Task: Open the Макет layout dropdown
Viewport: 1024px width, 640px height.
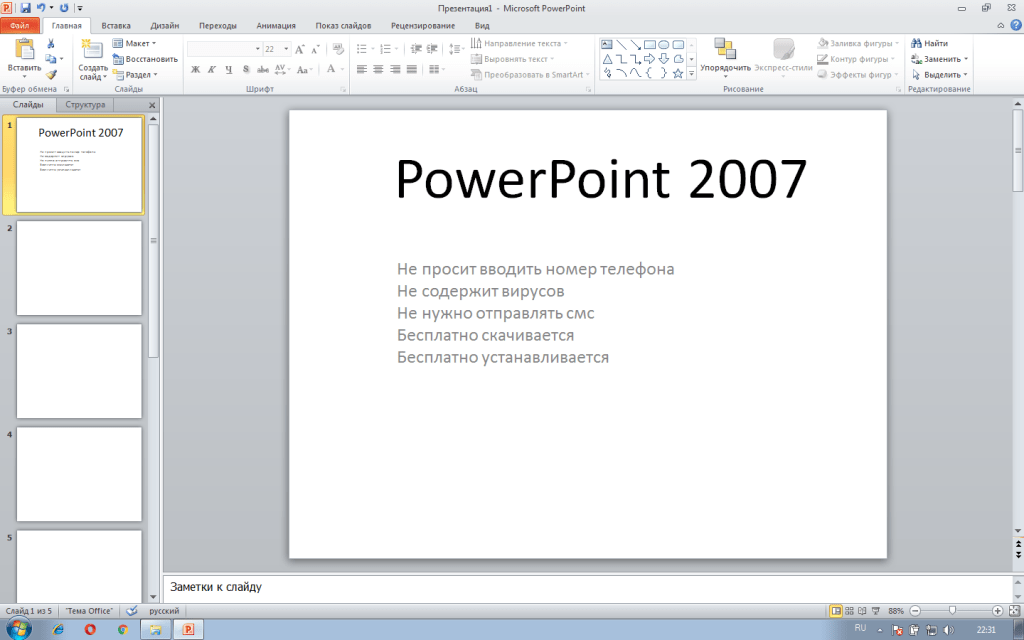Action: 136,43
